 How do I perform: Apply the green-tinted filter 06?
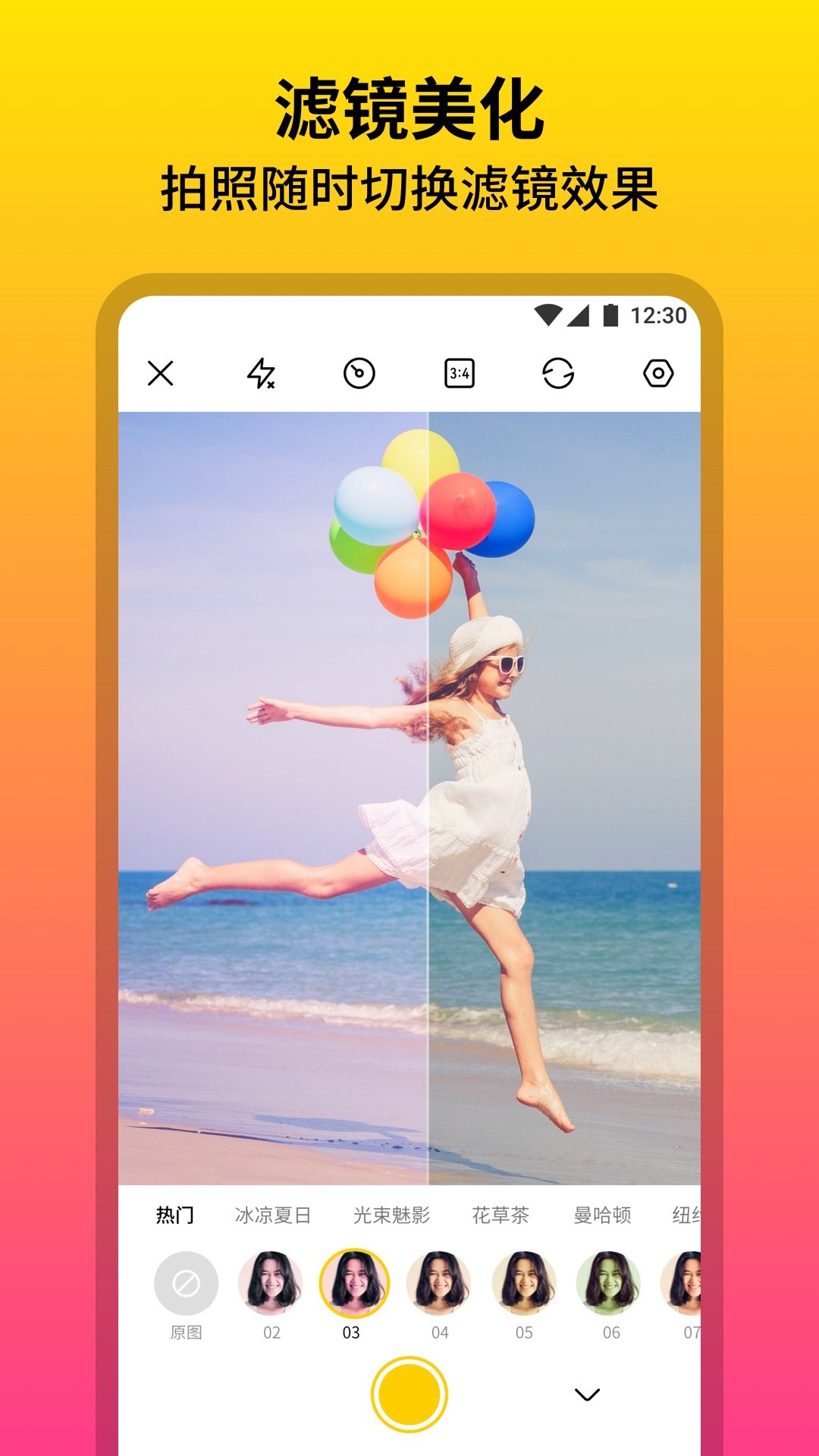(x=610, y=1283)
